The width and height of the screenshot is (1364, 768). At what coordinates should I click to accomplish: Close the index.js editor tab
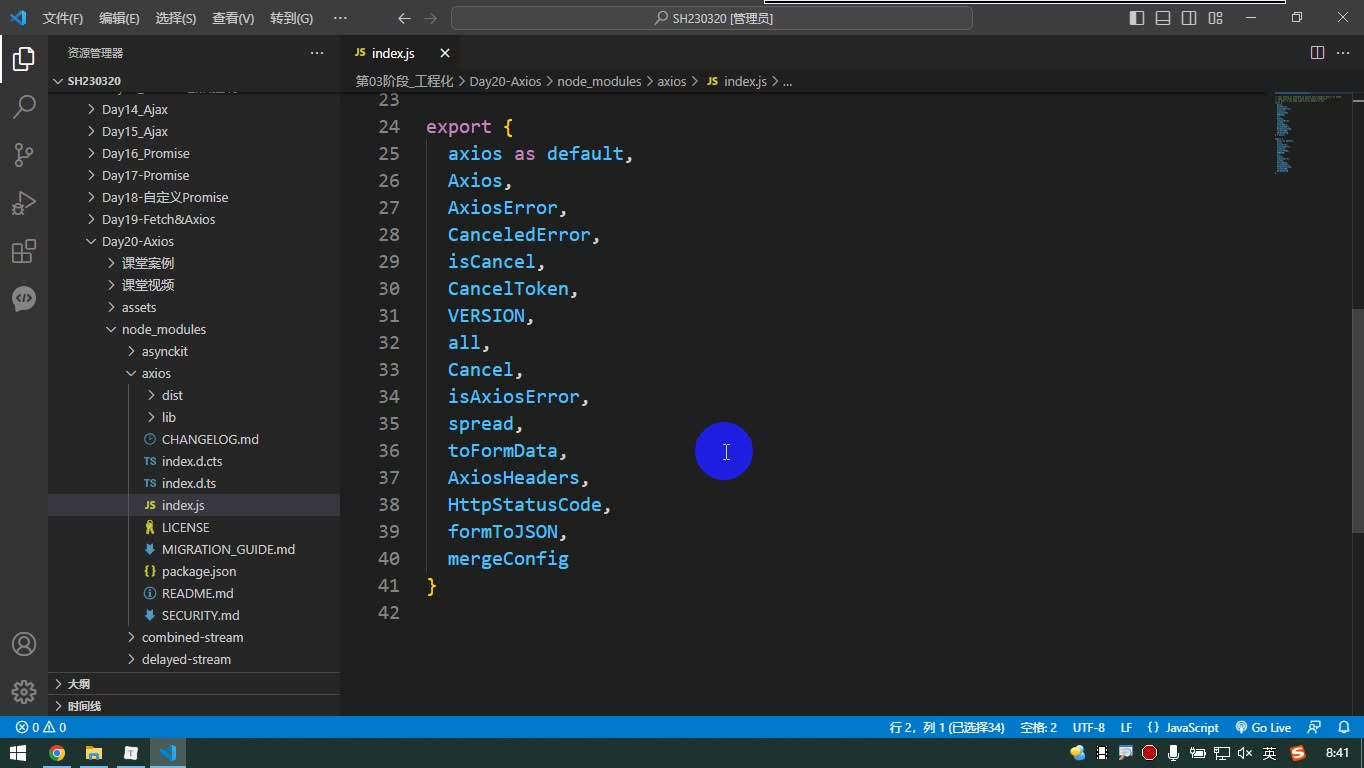pos(445,53)
